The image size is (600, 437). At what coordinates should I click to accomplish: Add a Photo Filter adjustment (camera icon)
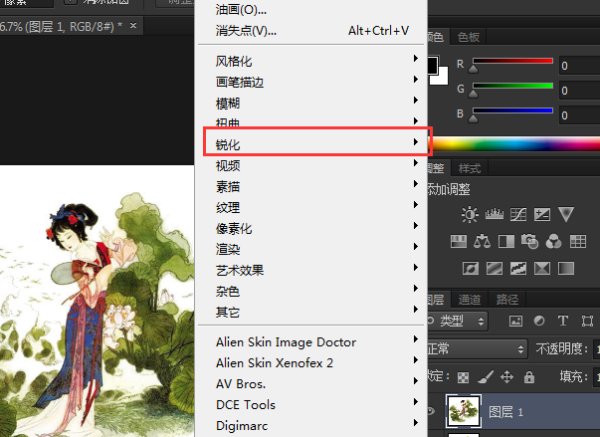(x=530, y=241)
